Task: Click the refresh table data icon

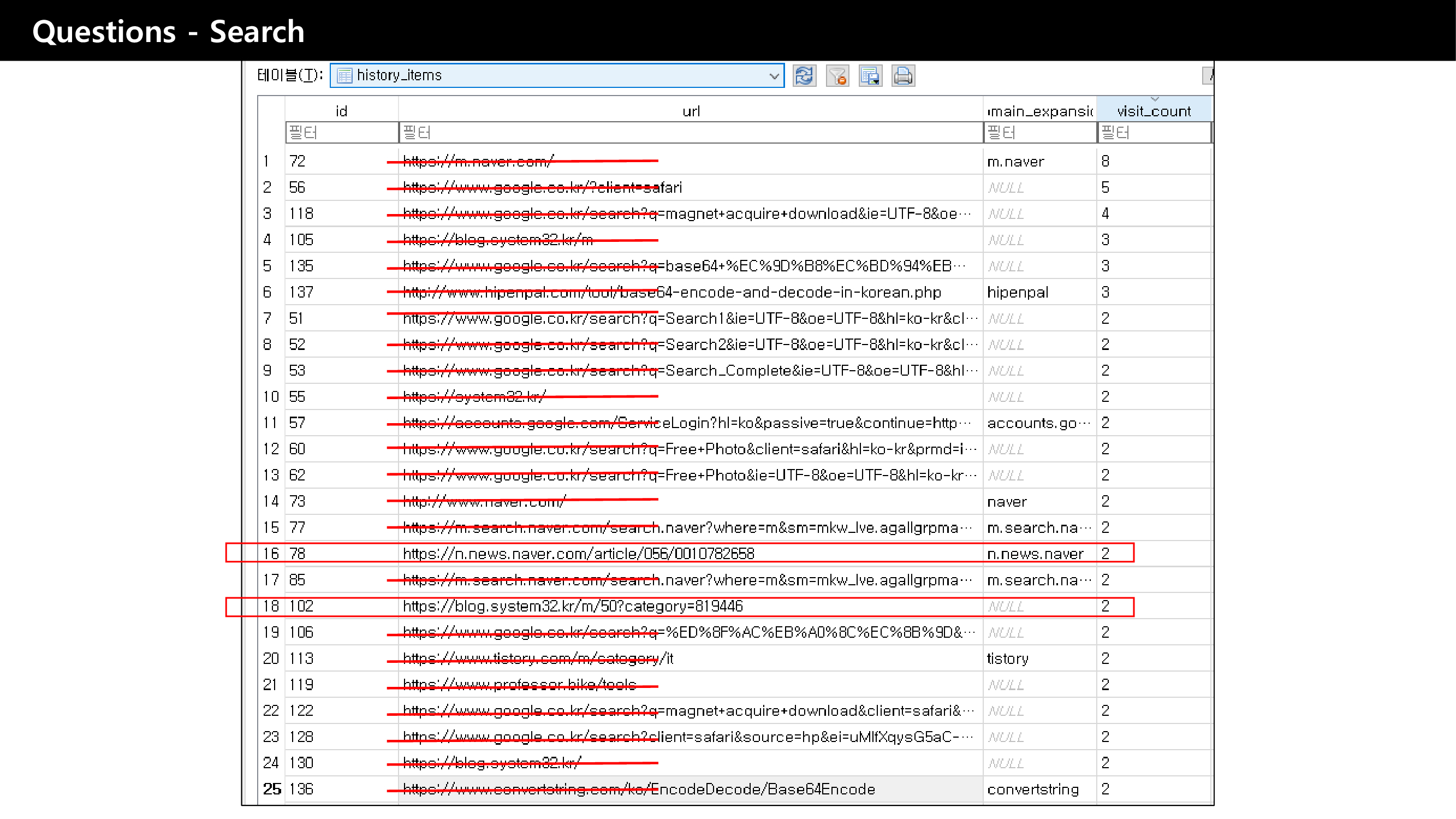Action: click(804, 75)
